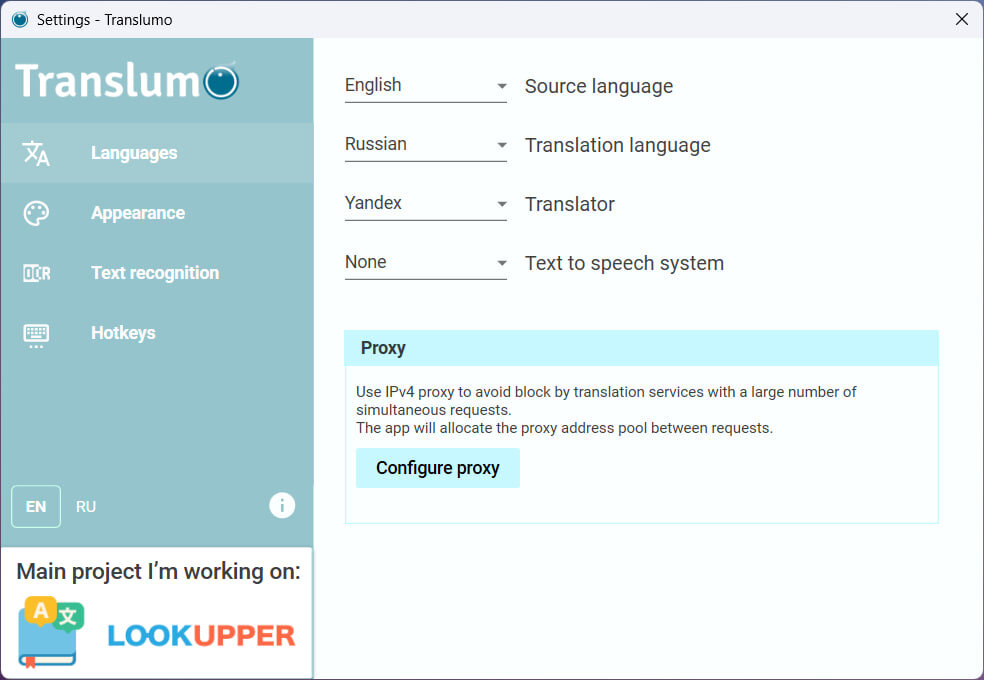
Task: Close the Settings window
Action: click(961, 19)
